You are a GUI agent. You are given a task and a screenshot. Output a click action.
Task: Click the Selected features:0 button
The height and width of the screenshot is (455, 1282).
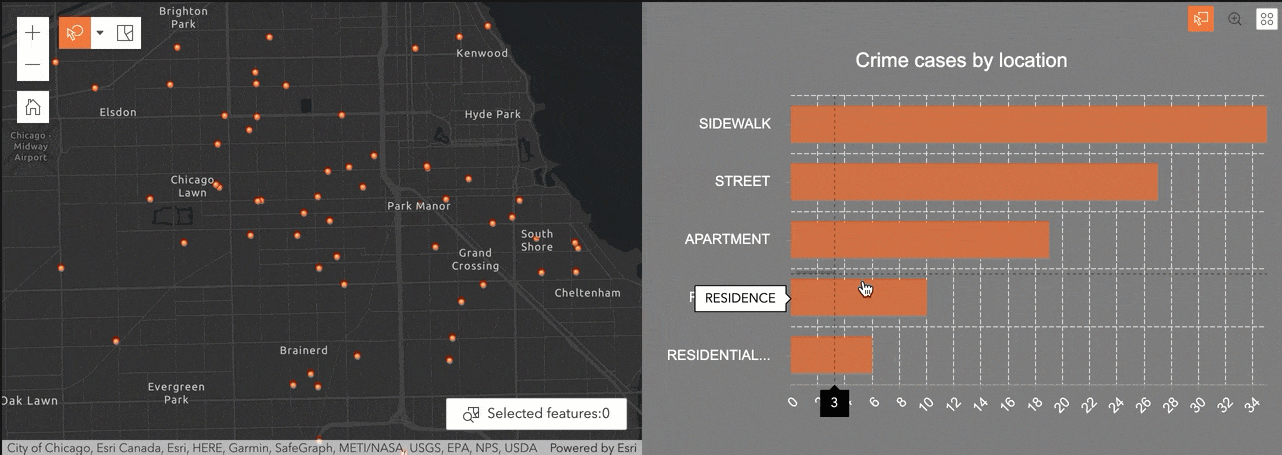pos(537,413)
